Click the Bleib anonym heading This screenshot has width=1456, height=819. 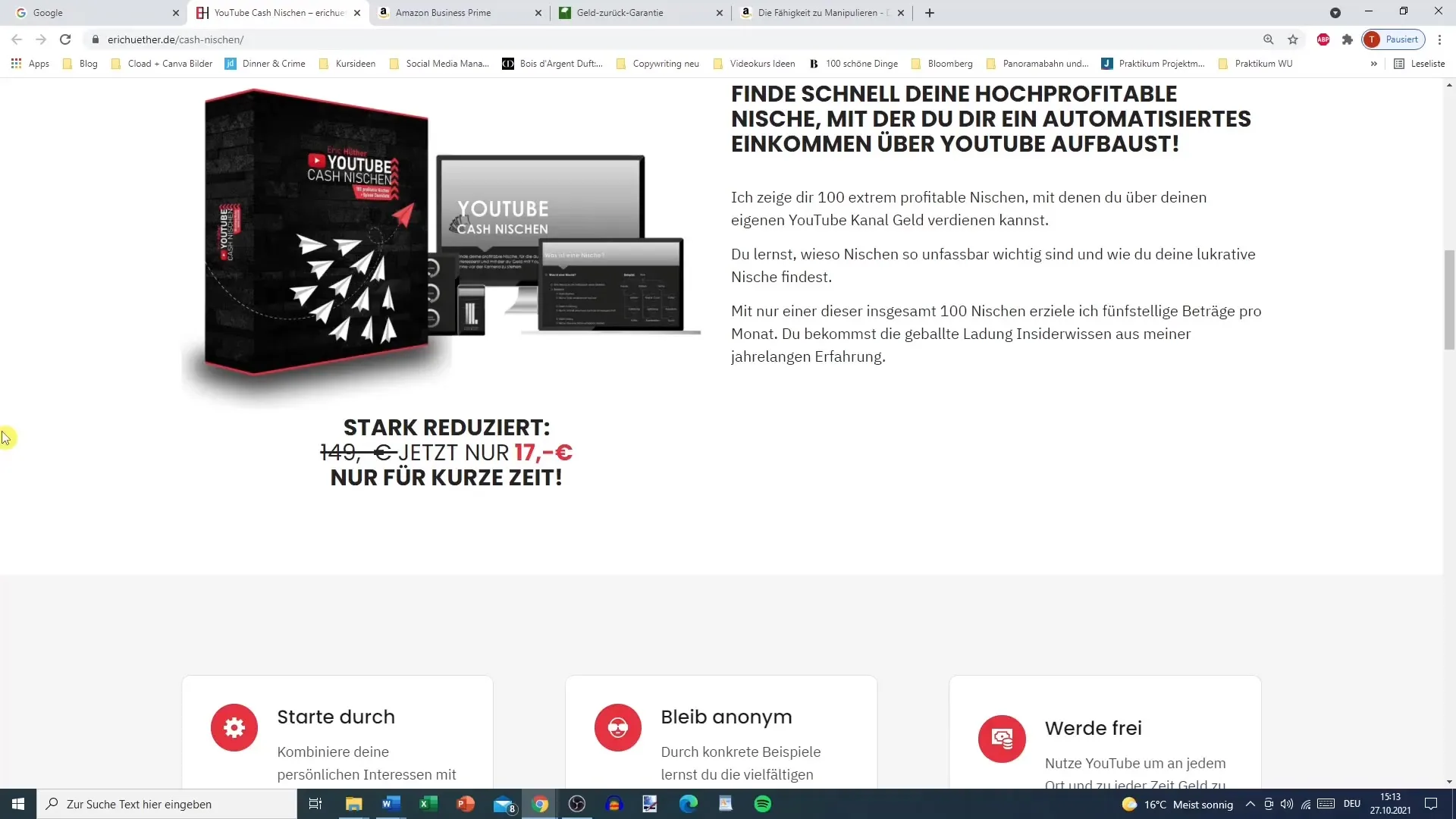[x=726, y=717]
